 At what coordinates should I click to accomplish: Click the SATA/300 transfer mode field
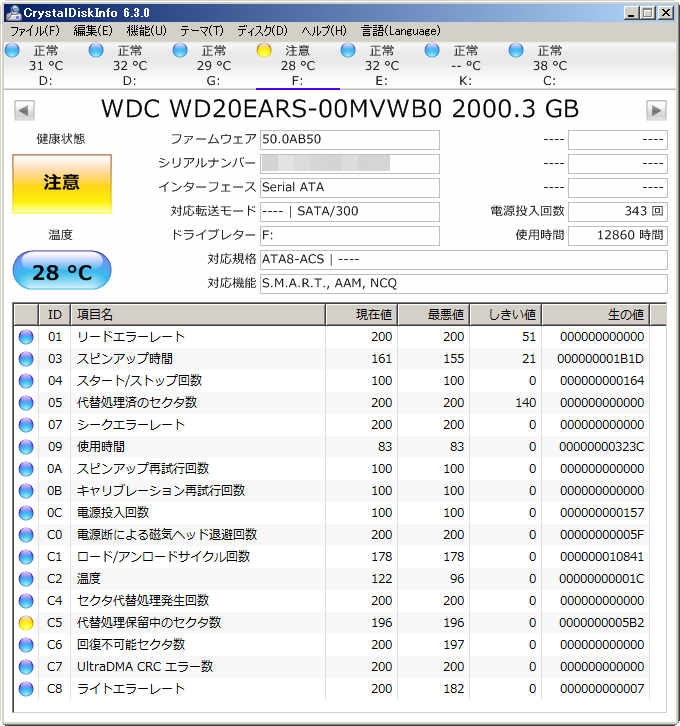pyautogui.click(x=349, y=212)
